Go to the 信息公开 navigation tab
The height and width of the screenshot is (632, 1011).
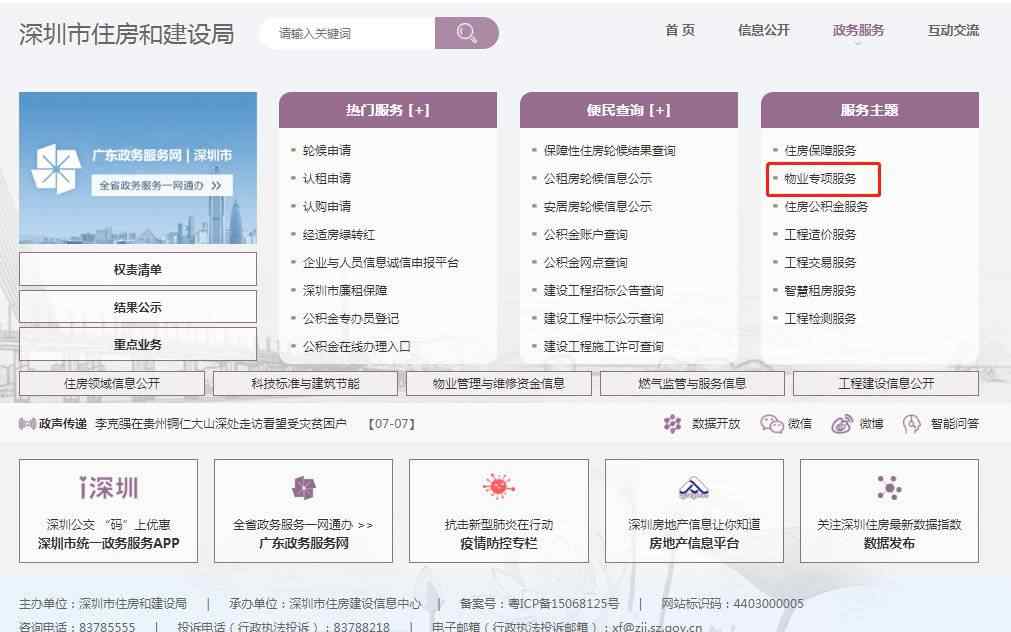point(763,30)
